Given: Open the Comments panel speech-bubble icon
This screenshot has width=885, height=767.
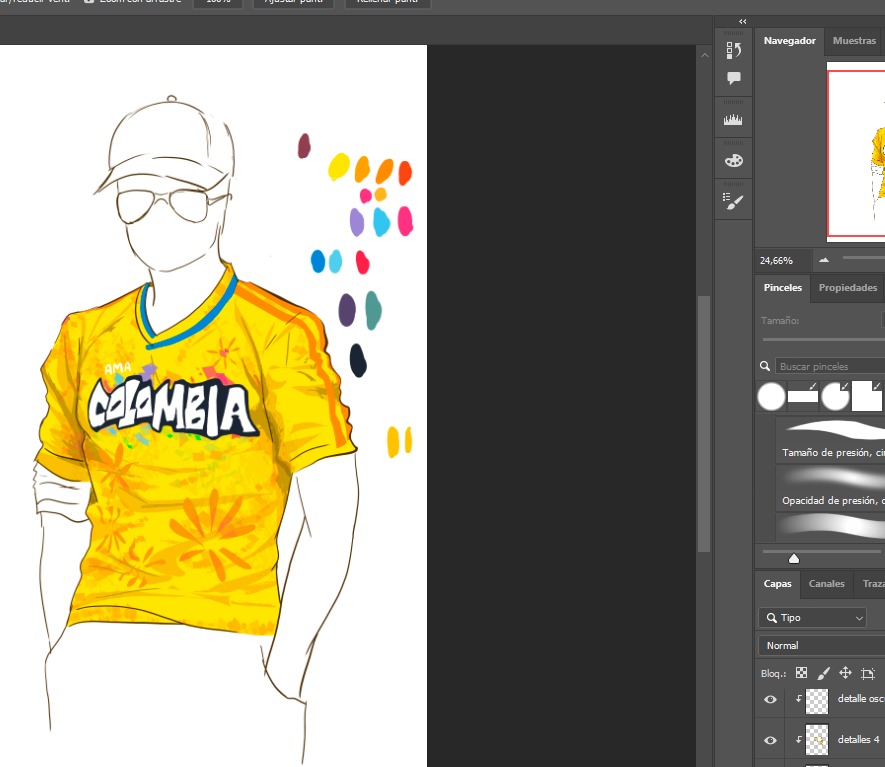Looking at the screenshot, I should click(x=733, y=78).
